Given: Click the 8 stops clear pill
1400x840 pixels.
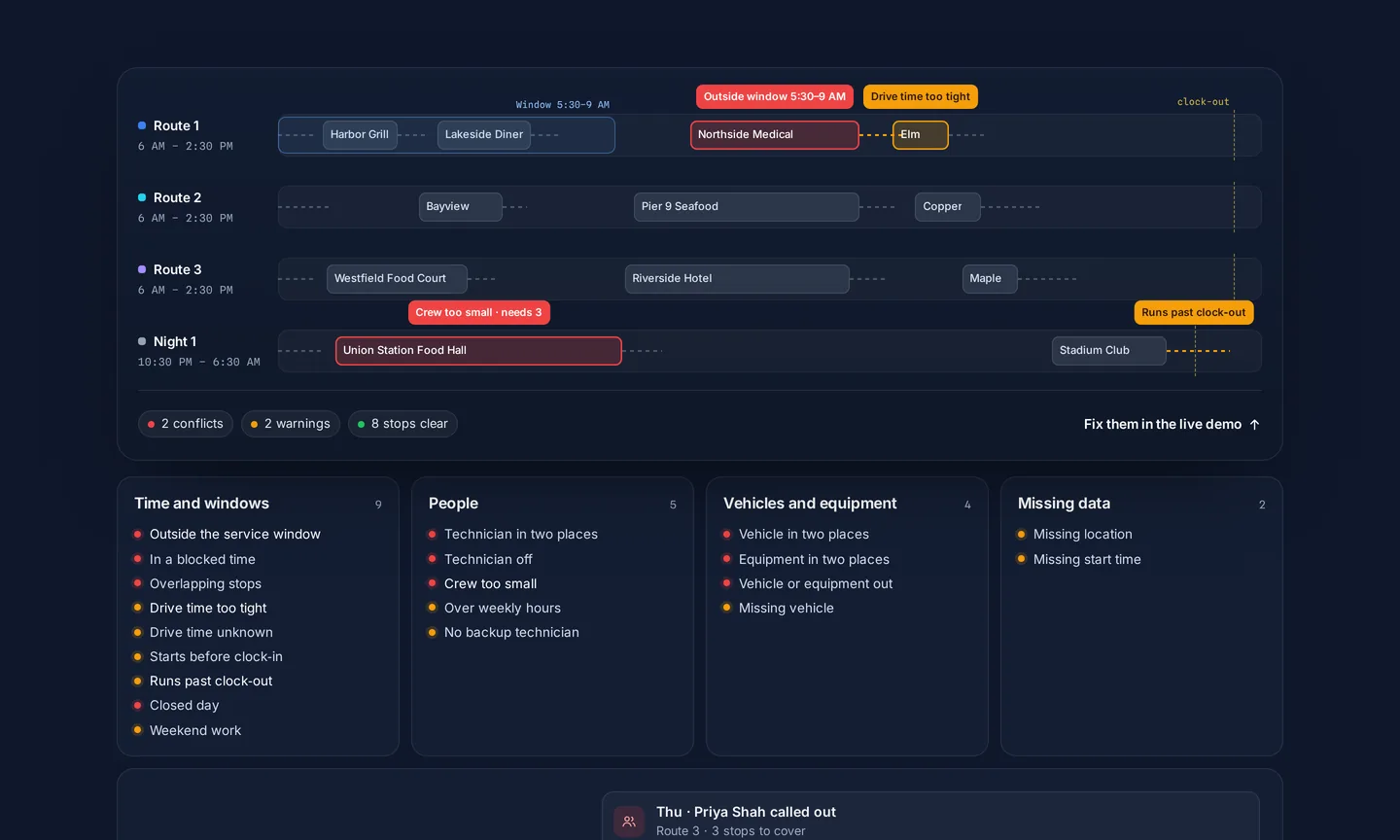Looking at the screenshot, I should click(402, 424).
